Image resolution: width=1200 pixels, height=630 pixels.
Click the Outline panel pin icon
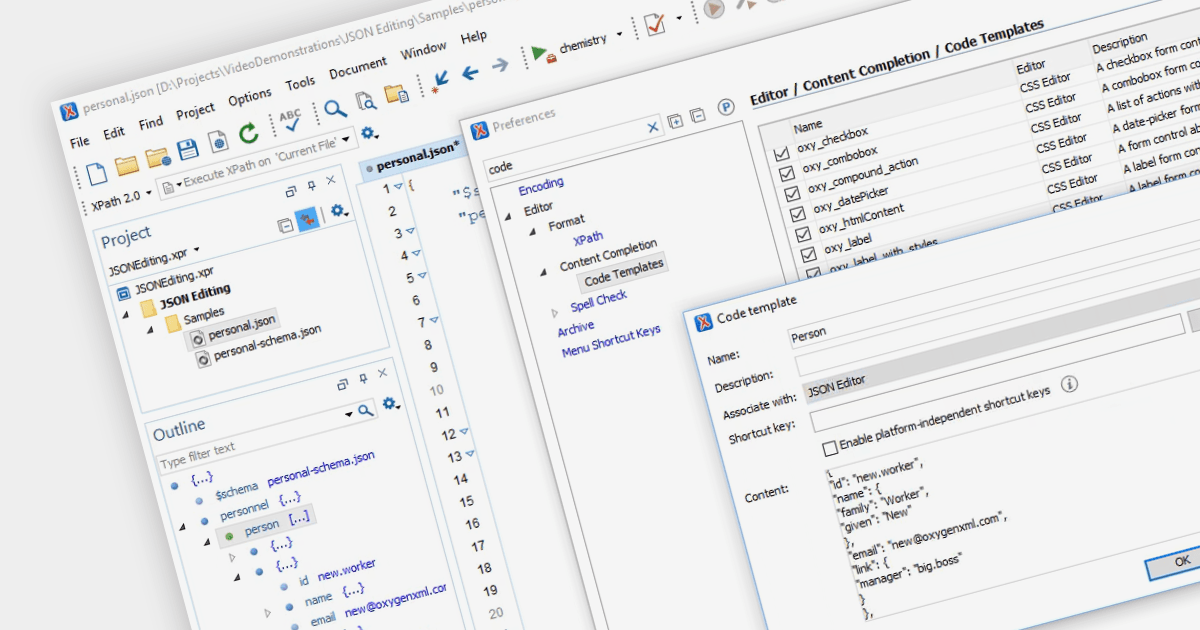pos(363,378)
